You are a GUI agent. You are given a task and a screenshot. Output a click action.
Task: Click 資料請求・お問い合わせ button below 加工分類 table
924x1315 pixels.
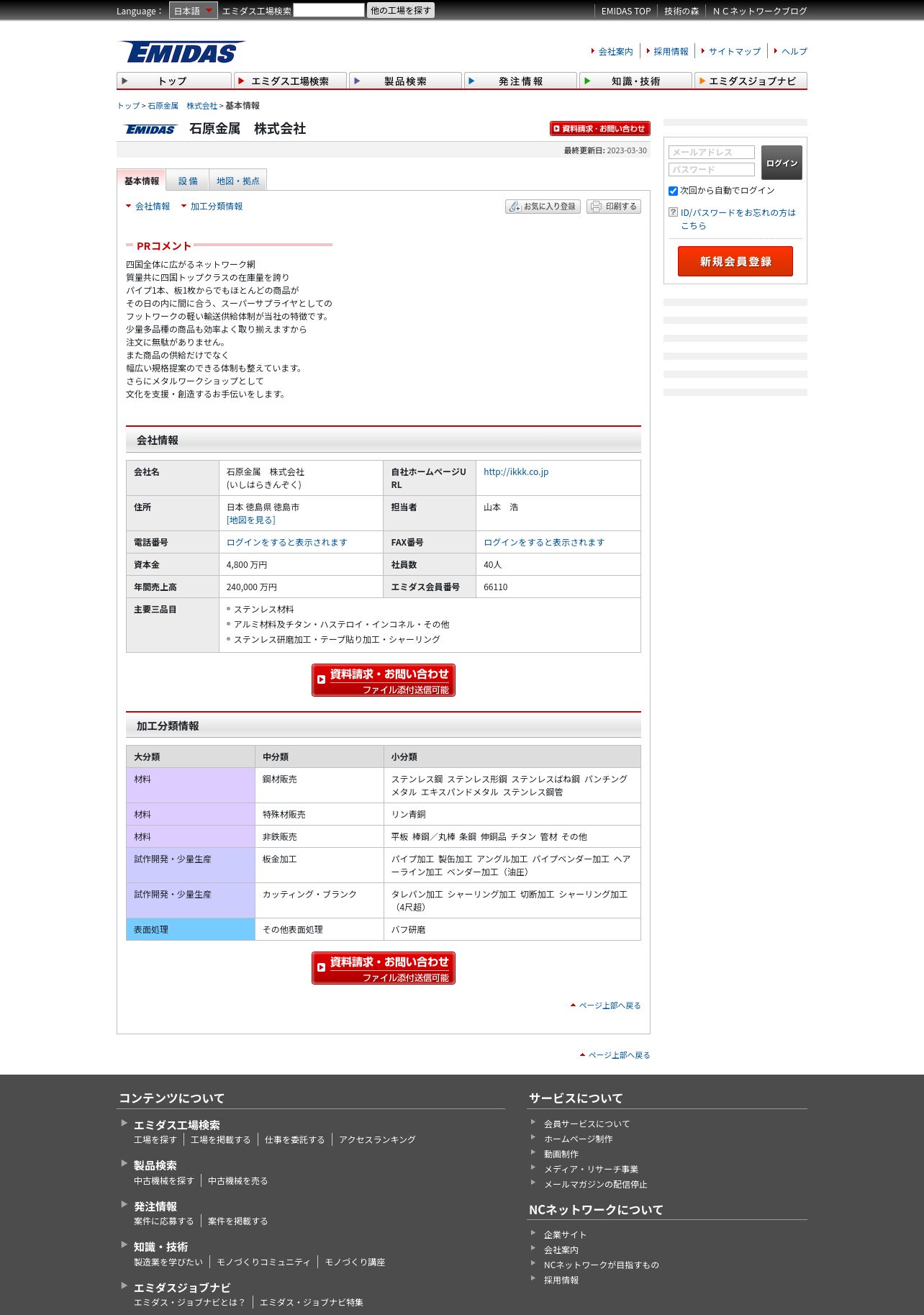click(x=384, y=968)
